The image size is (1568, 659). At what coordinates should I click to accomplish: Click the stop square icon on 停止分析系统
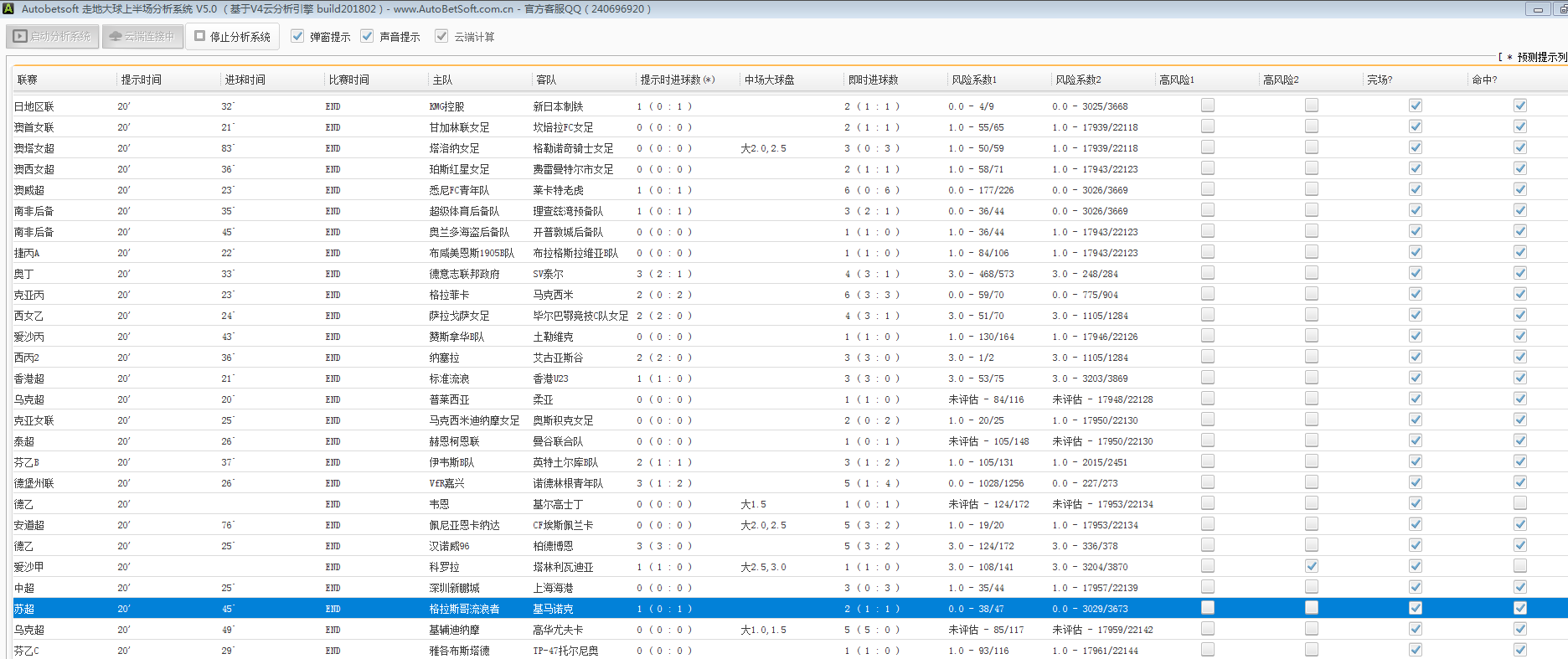pyautogui.click(x=199, y=36)
